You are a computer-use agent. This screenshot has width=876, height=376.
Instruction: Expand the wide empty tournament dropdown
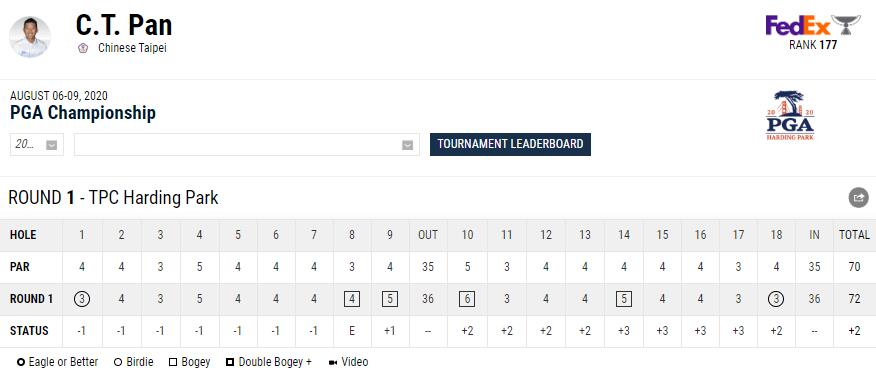coord(247,145)
